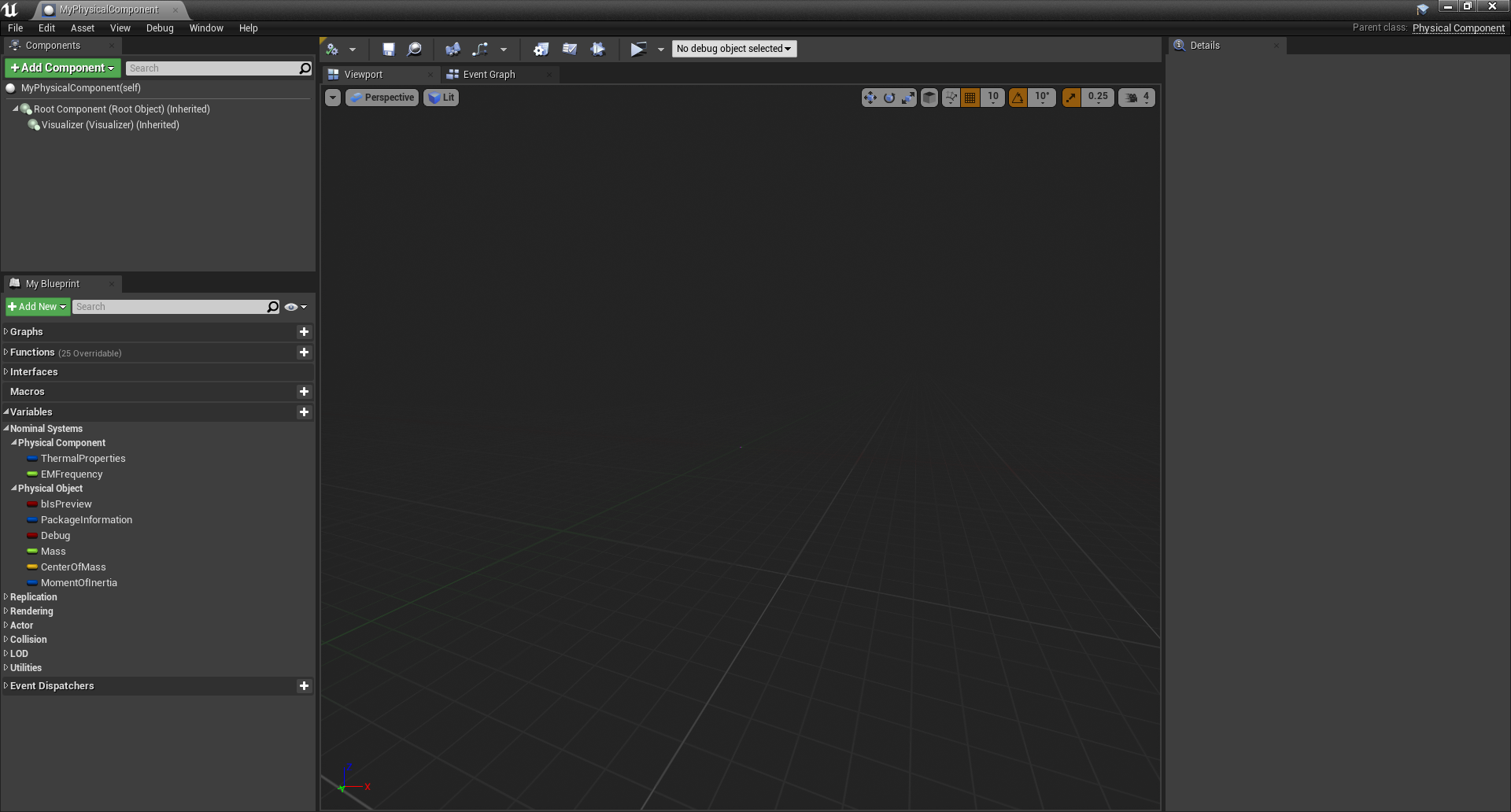Open the Class Settings icon
This screenshot has width=1511, height=812.
(x=541, y=49)
